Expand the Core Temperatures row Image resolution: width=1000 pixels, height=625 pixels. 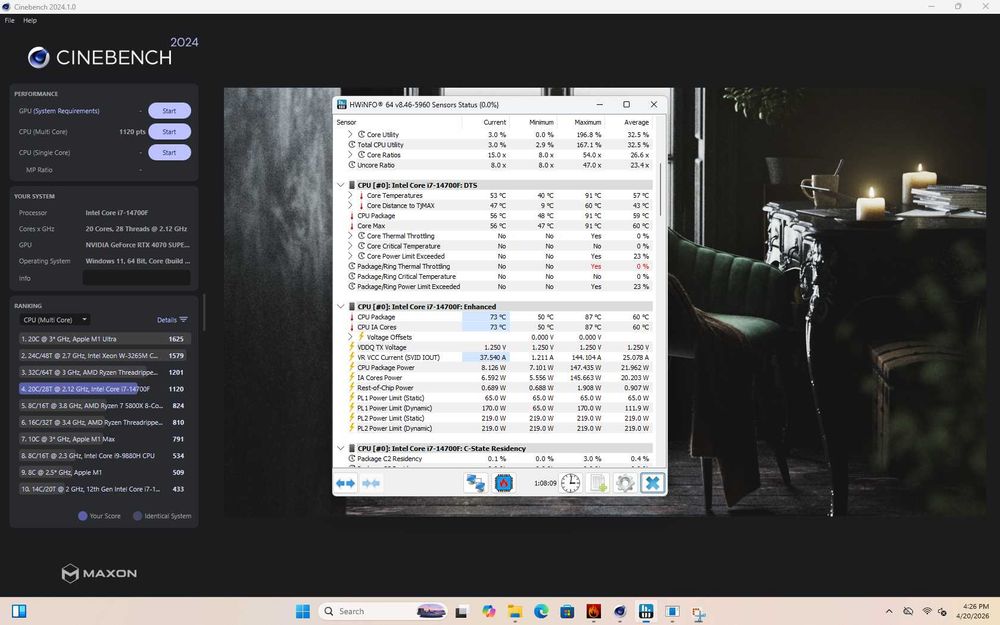(x=350, y=195)
